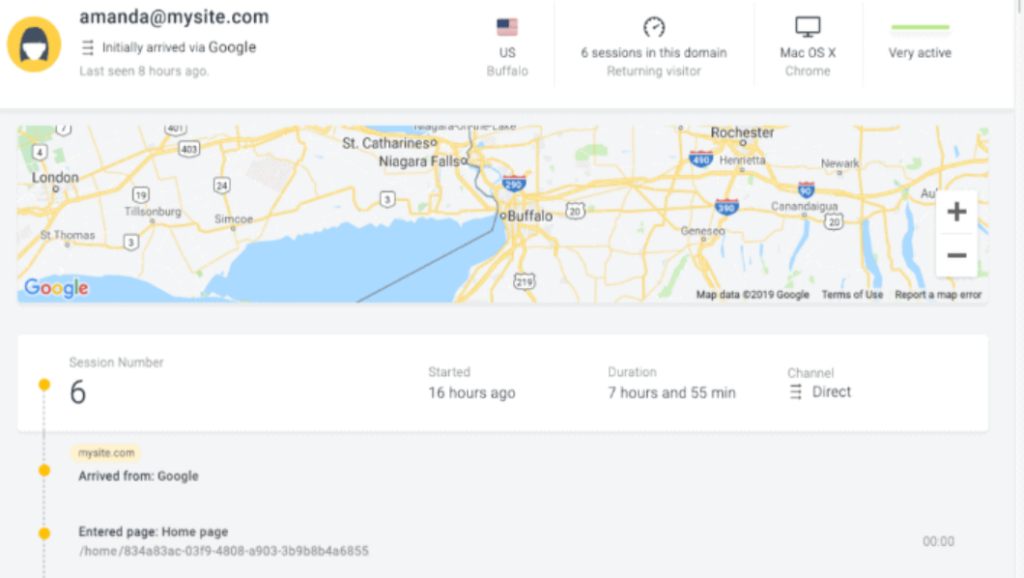
Task: Click the Direct channel icon
Action: [x=796, y=392]
